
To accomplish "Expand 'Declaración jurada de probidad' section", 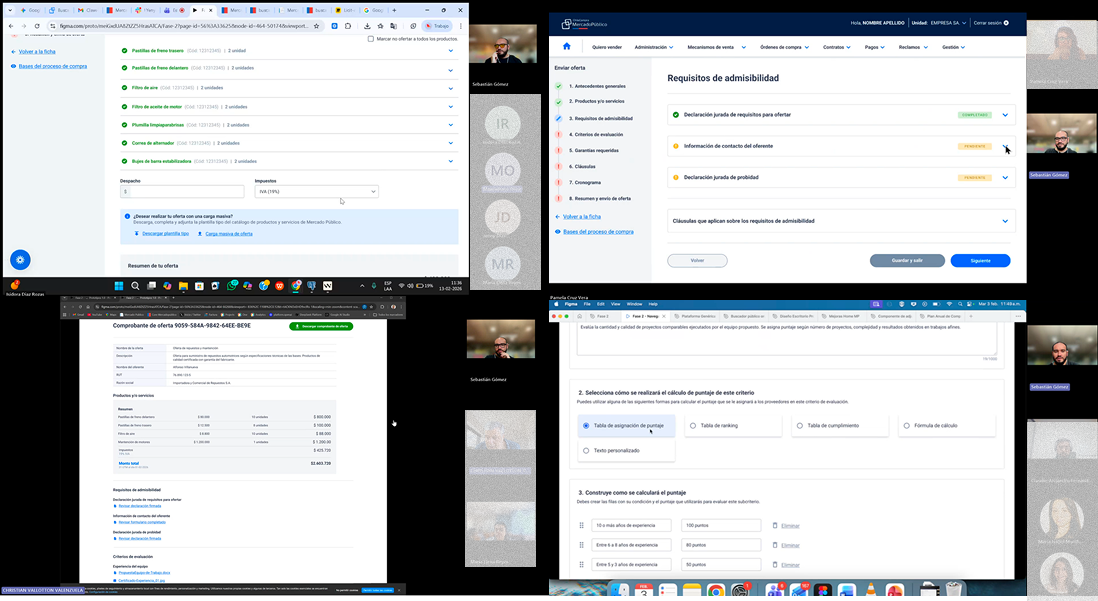I will pyautogui.click(x=1005, y=177).
